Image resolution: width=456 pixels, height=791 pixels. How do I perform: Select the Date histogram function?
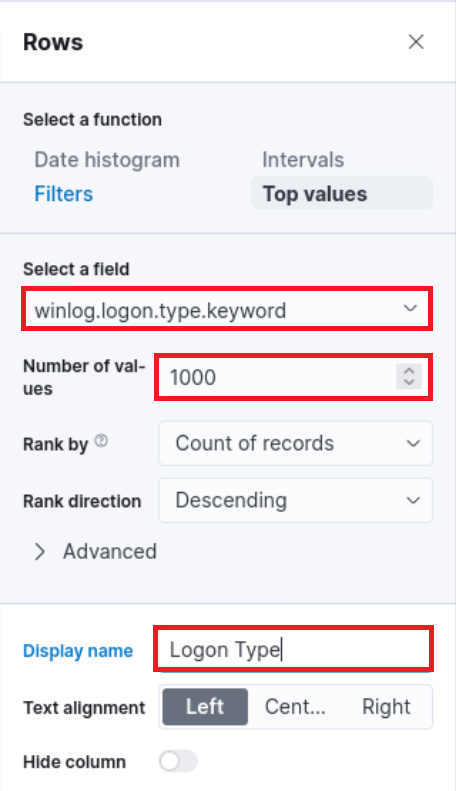coord(107,160)
